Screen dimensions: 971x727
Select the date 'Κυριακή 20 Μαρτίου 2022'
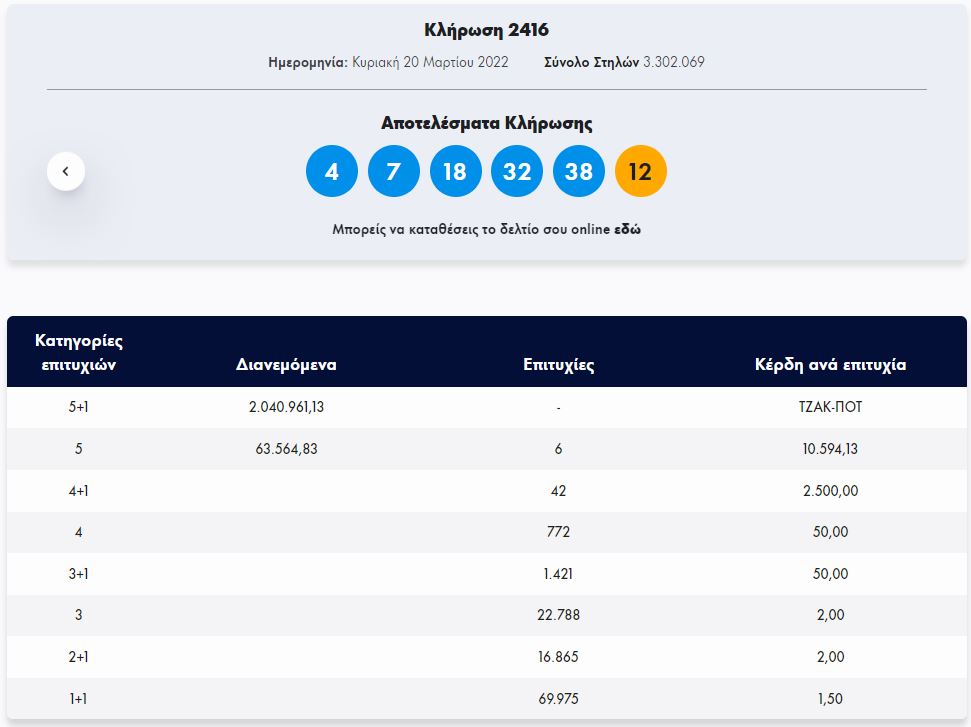pyautogui.click(x=430, y=62)
